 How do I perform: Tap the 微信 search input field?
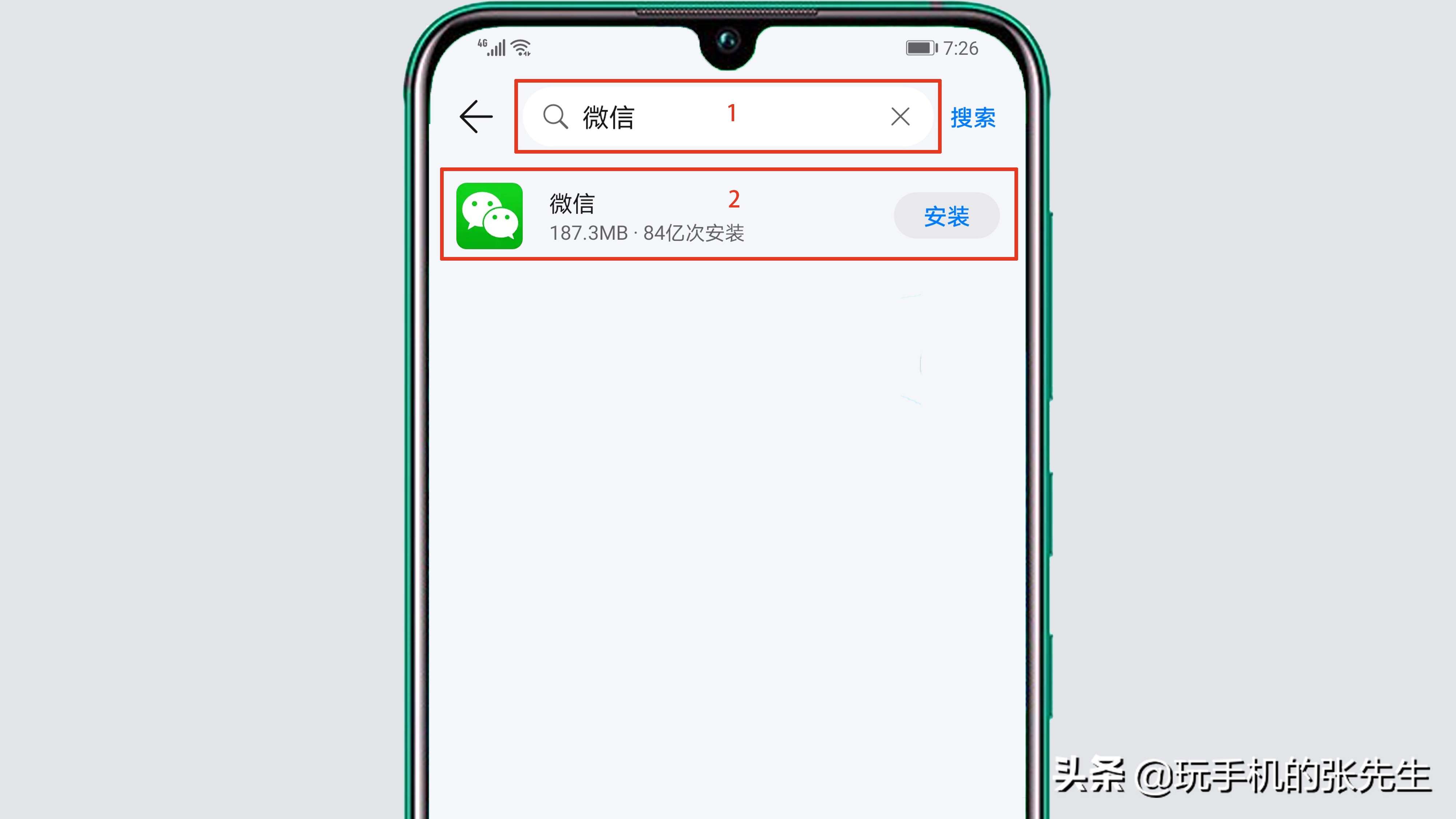(727, 116)
